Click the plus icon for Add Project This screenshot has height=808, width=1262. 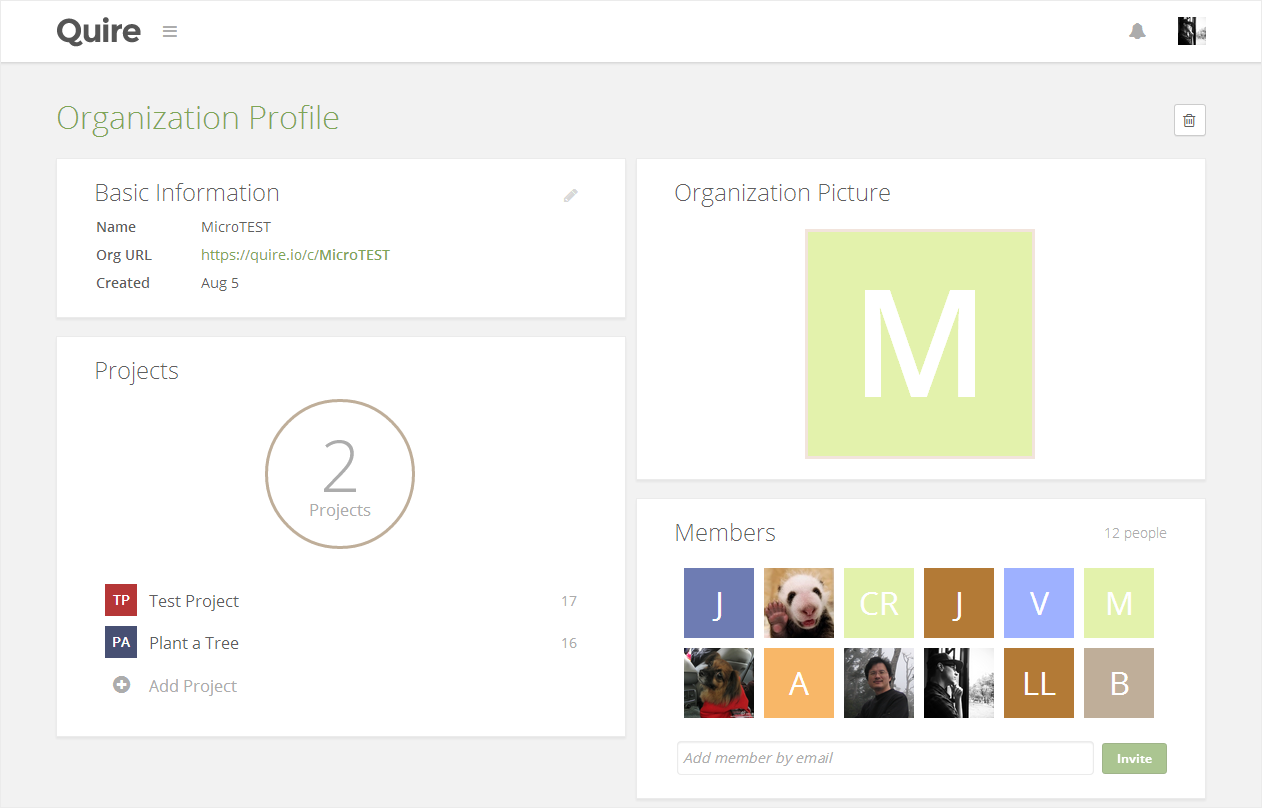122,685
